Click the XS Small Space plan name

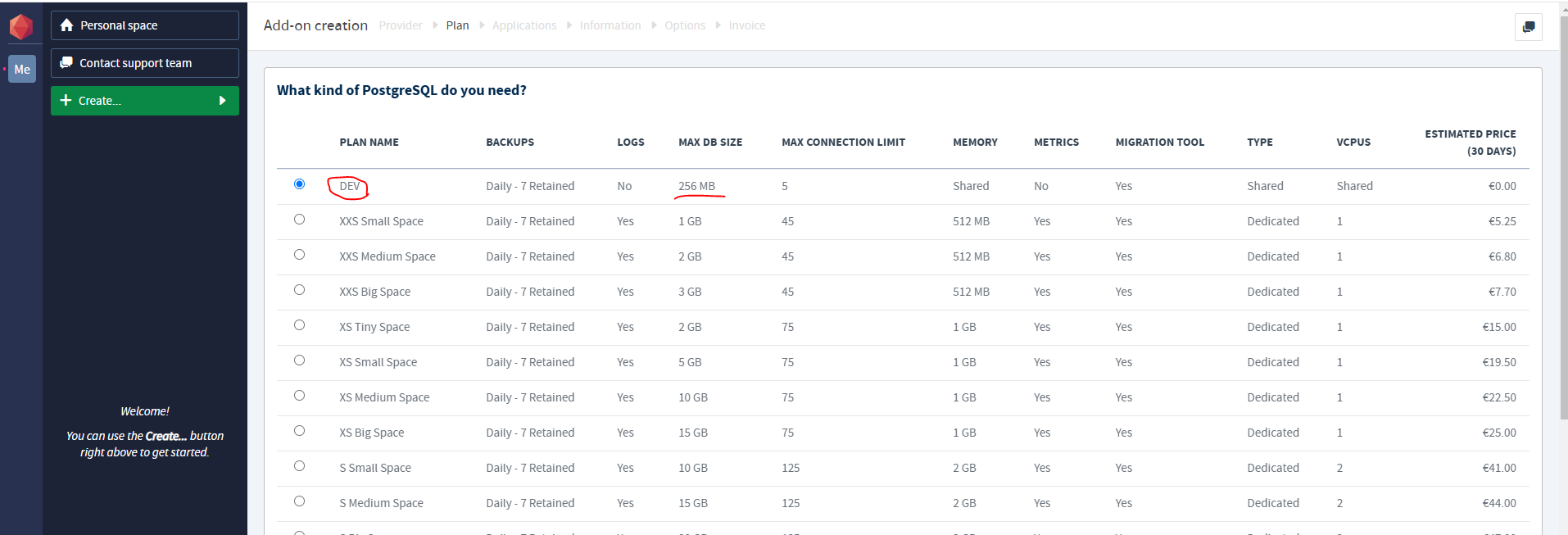[378, 362]
